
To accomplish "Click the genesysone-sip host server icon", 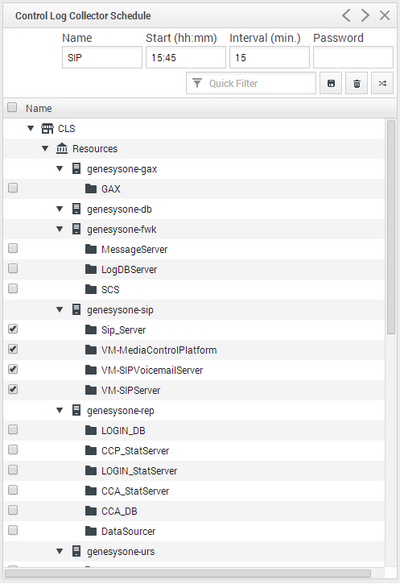I will click(76, 310).
